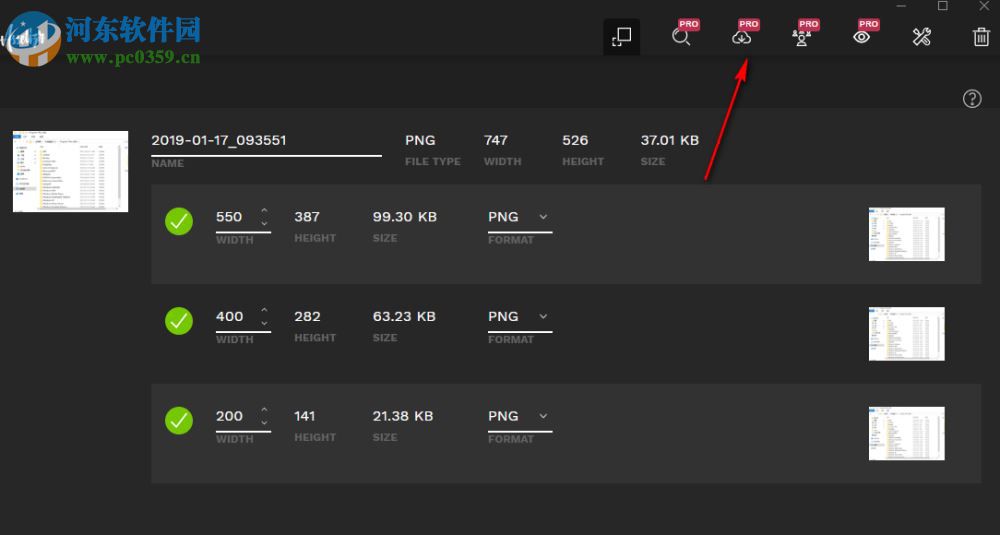
Task: Close the application window
Action: [984, 6]
